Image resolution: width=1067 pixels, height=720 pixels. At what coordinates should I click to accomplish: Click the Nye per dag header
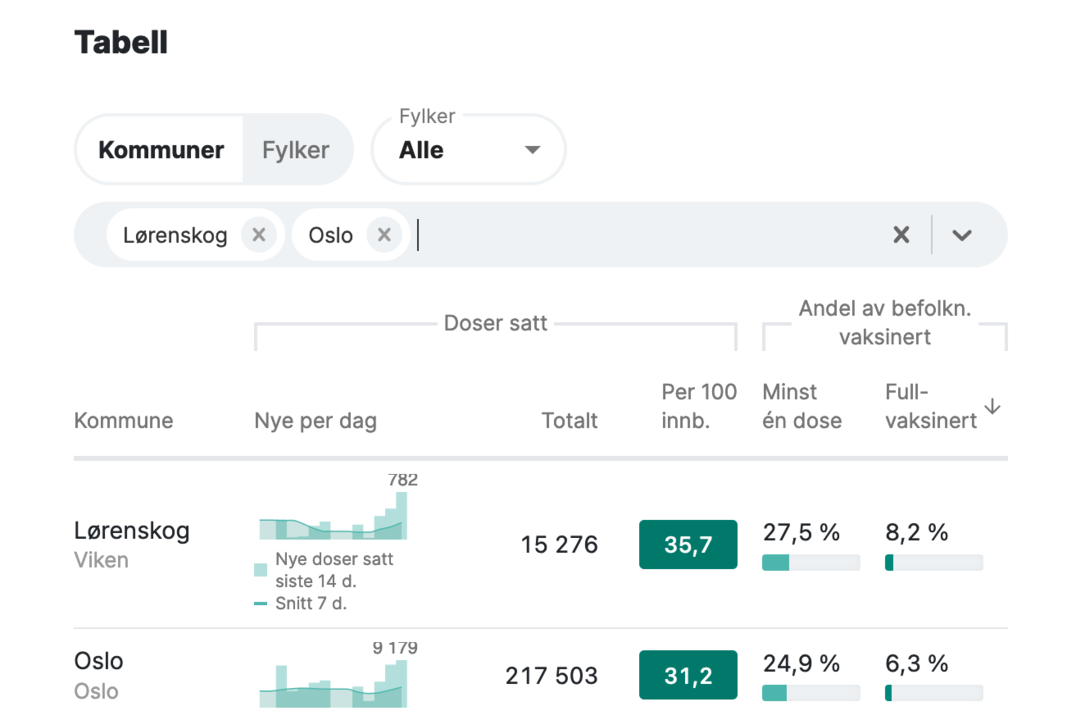pyautogui.click(x=315, y=420)
